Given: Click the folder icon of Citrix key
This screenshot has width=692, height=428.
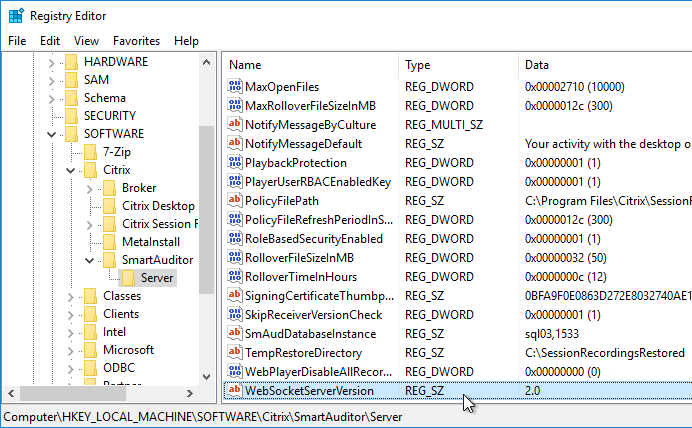Looking at the screenshot, I should (90, 170).
